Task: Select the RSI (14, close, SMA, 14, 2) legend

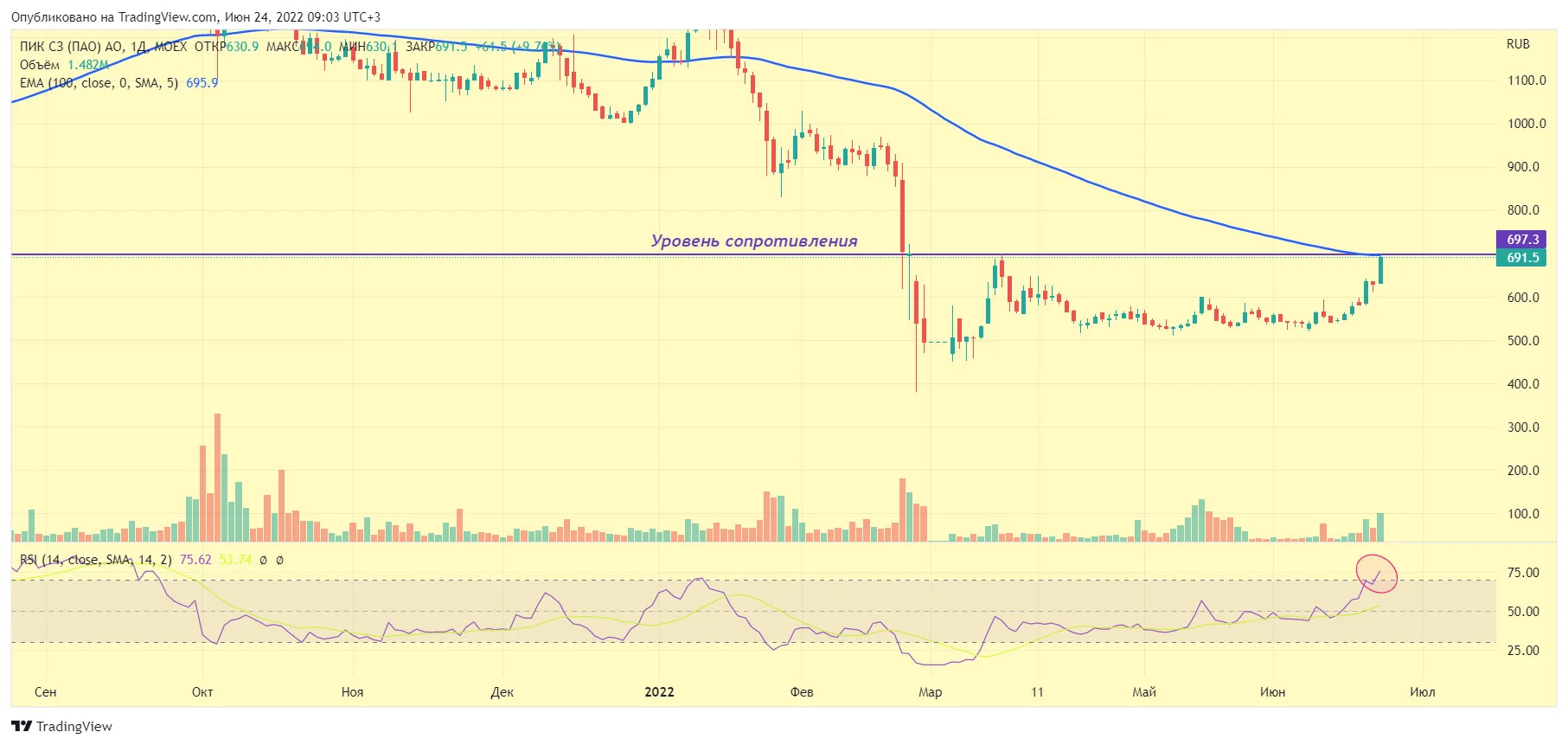Action: (96, 560)
